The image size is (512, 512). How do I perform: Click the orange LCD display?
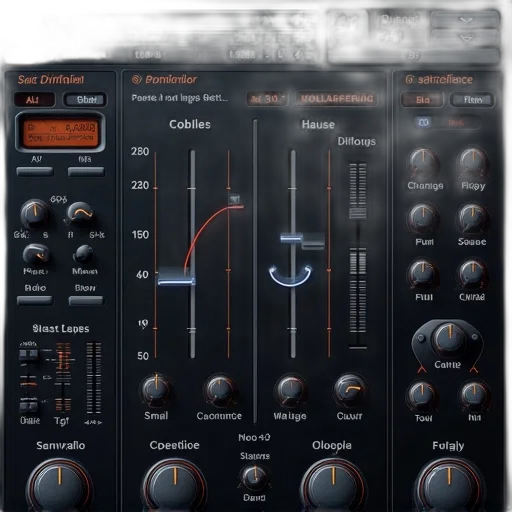click(x=60, y=133)
